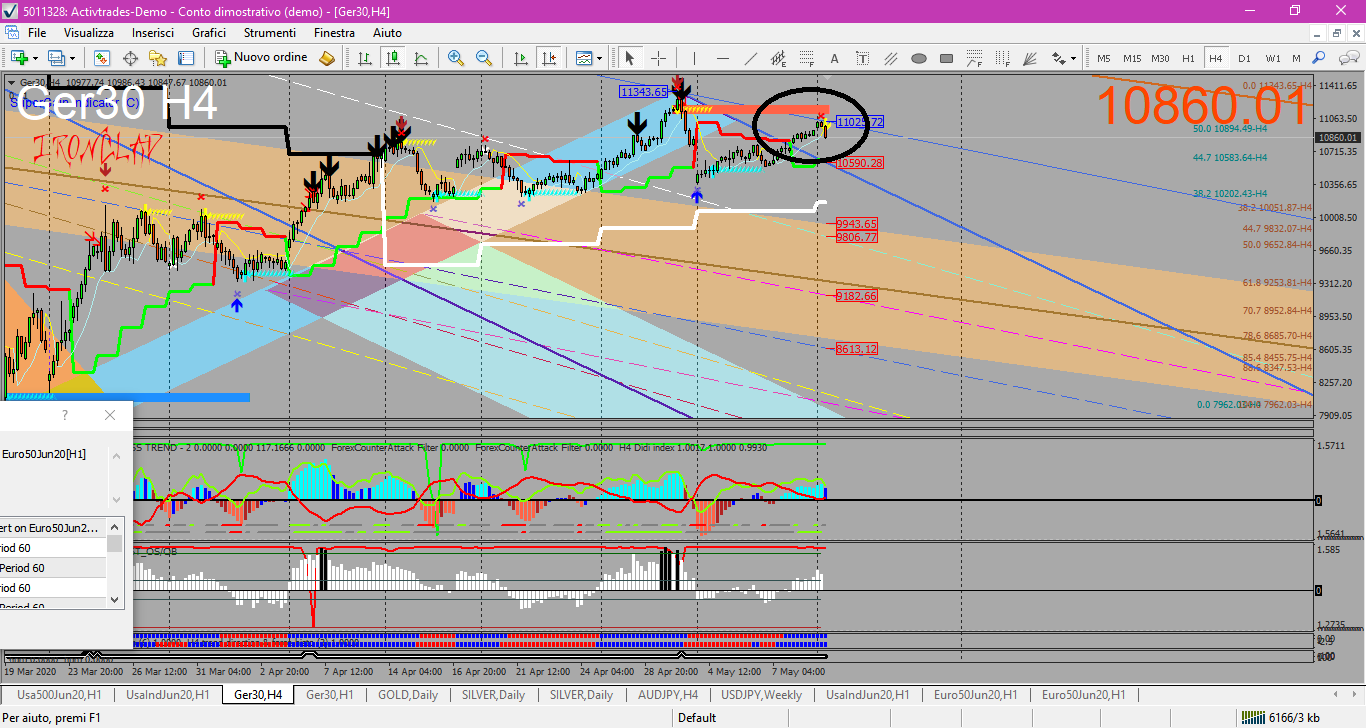Image resolution: width=1366 pixels, height=728 pixels.
Task: Select Draw Trendline tool
Action: 750,58
